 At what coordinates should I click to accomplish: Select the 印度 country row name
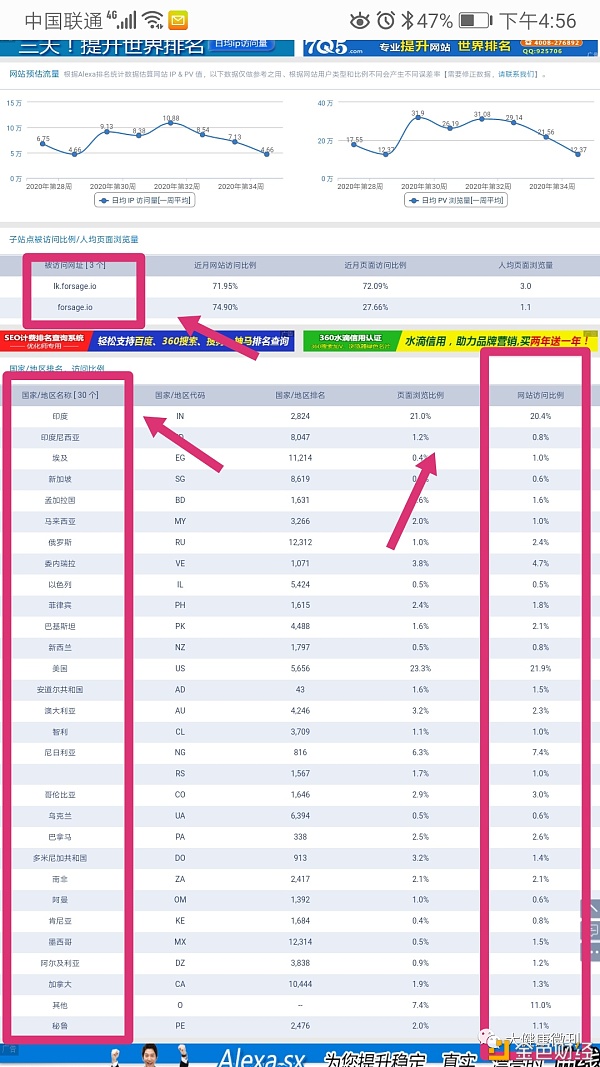point(59,416)
